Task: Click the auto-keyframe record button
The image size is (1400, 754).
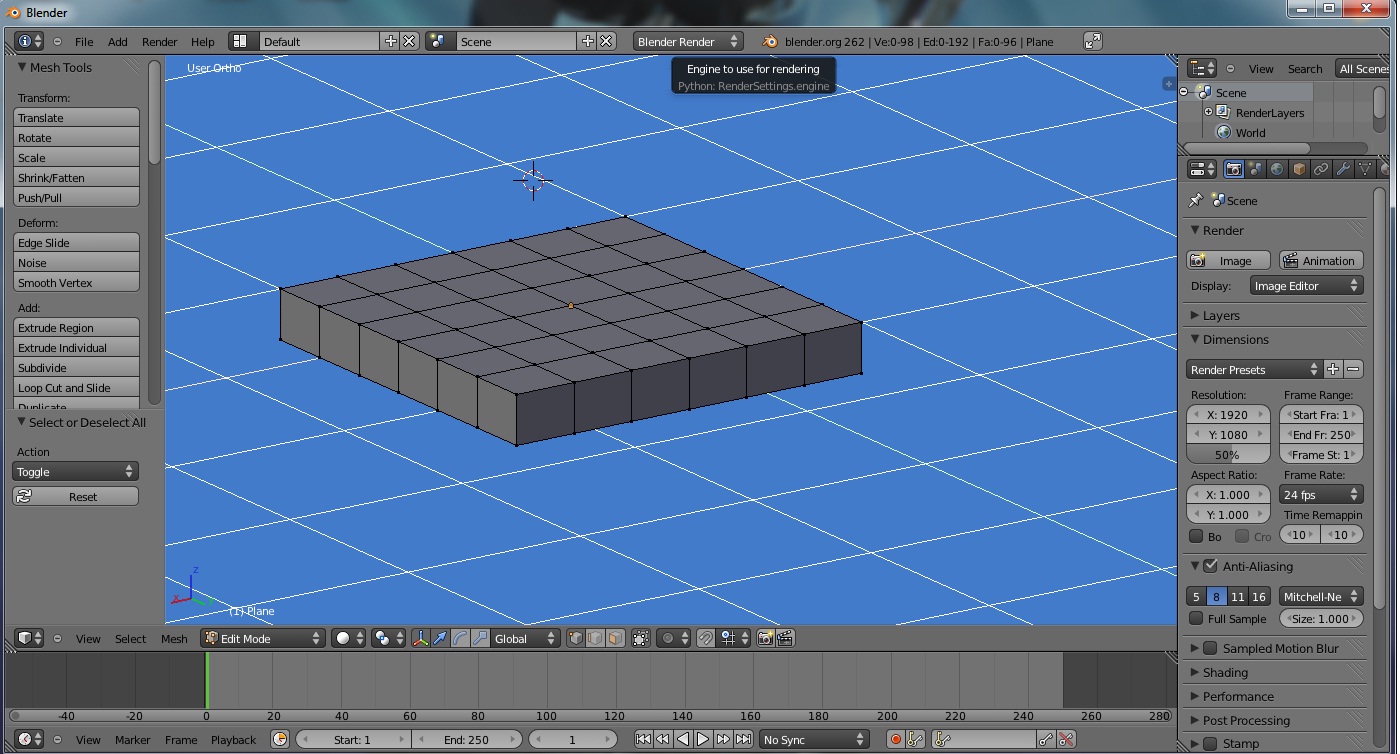Action: (896, 739)
